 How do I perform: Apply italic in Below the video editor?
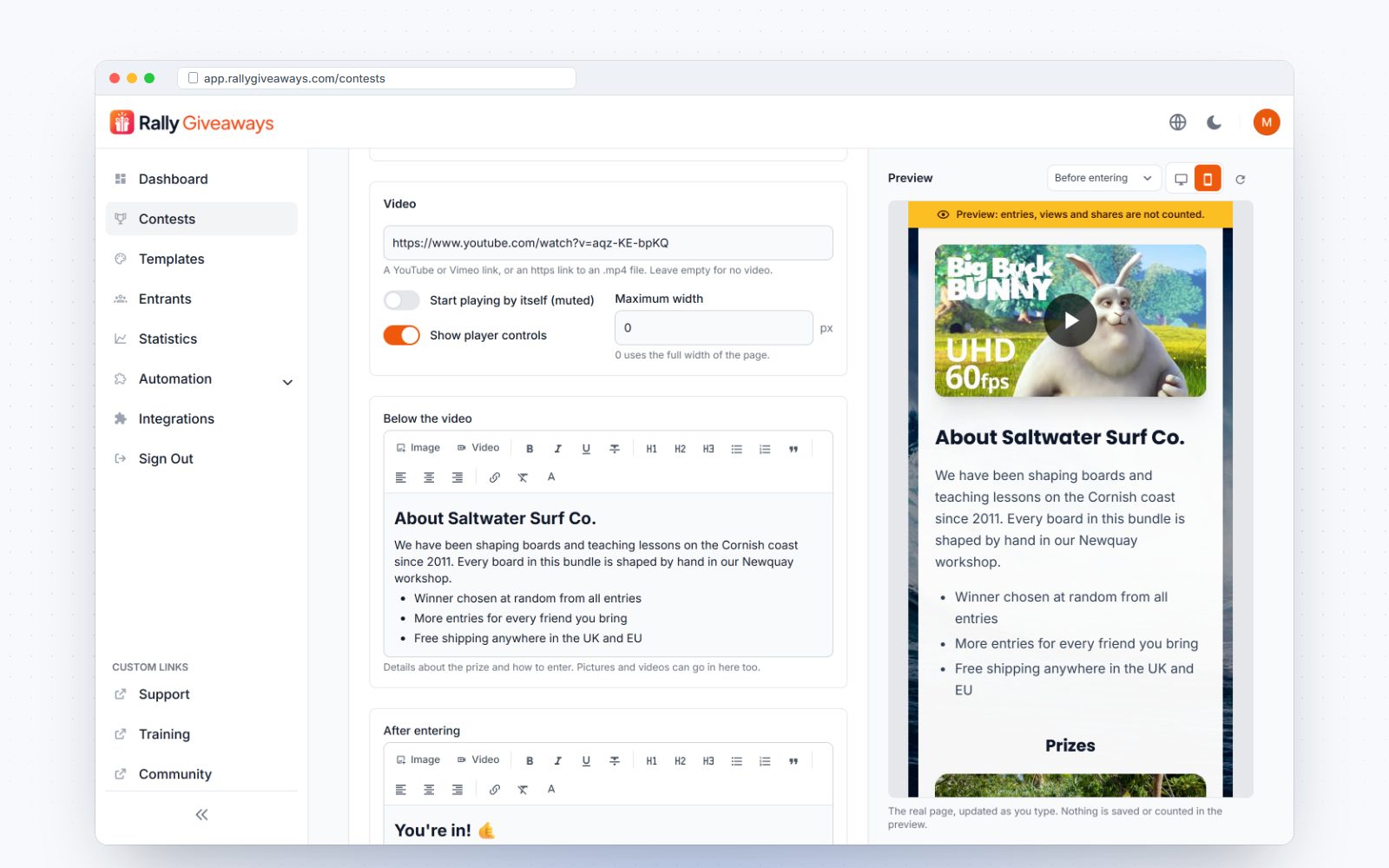558,449
